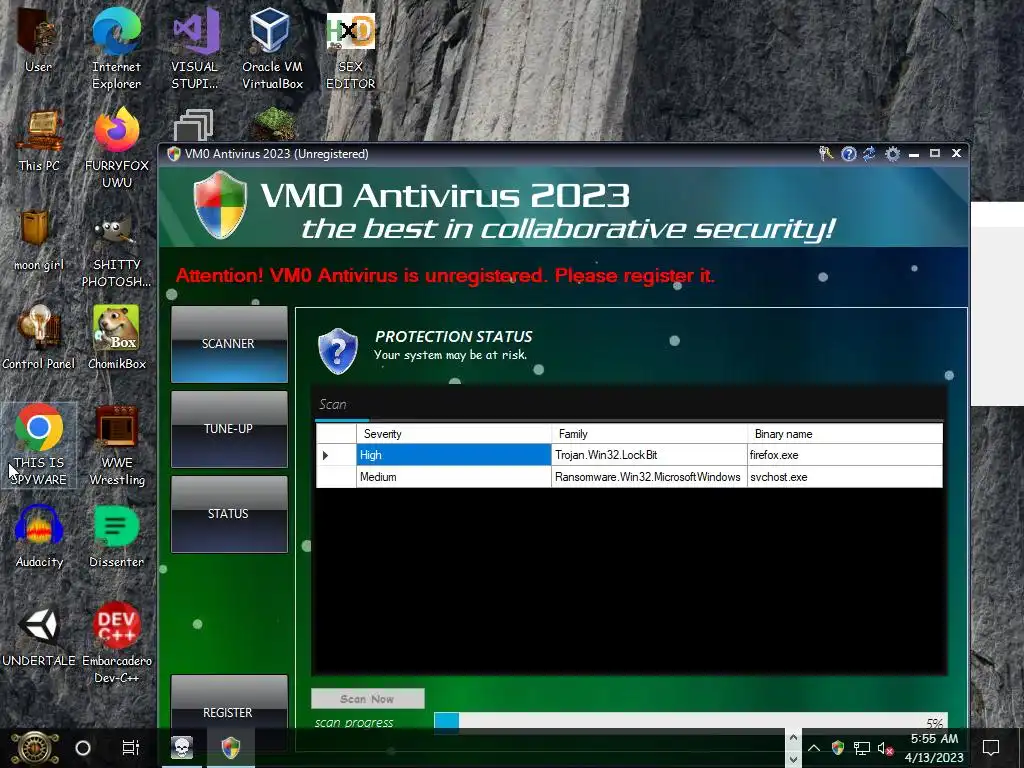
Task: Open UNDERTALE Unity icon
Action: click(x=39, y=635)
